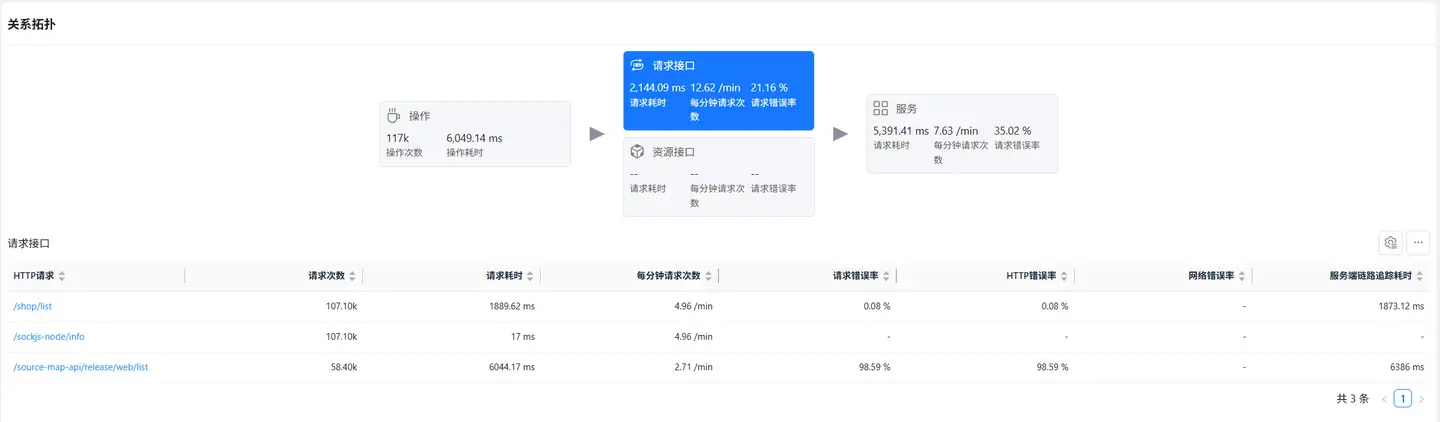Open the /sockjs-node/info request link
This screenshot has width=1440, height=422.
(48, 337)
